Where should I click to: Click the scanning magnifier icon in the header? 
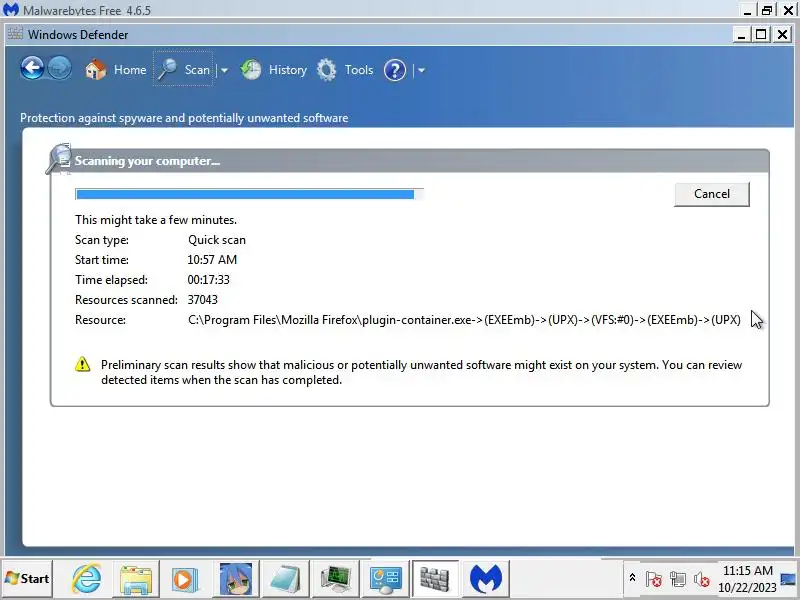(x=59, y=159)
